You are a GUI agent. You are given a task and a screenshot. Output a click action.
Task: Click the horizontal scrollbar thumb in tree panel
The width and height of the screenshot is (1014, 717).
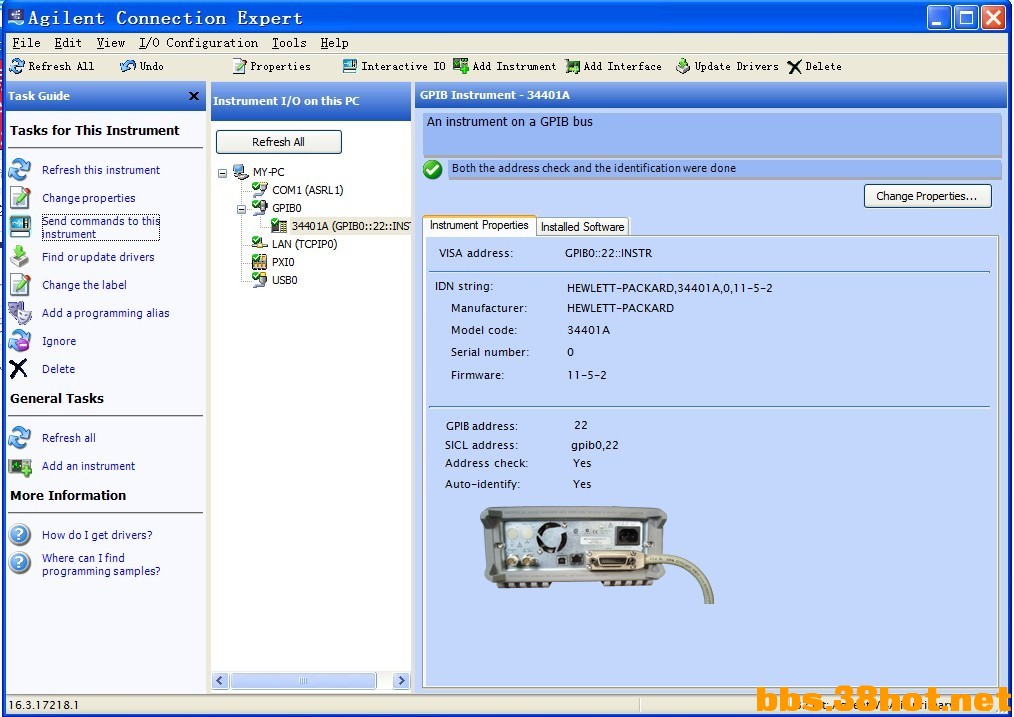click(303, 680)
